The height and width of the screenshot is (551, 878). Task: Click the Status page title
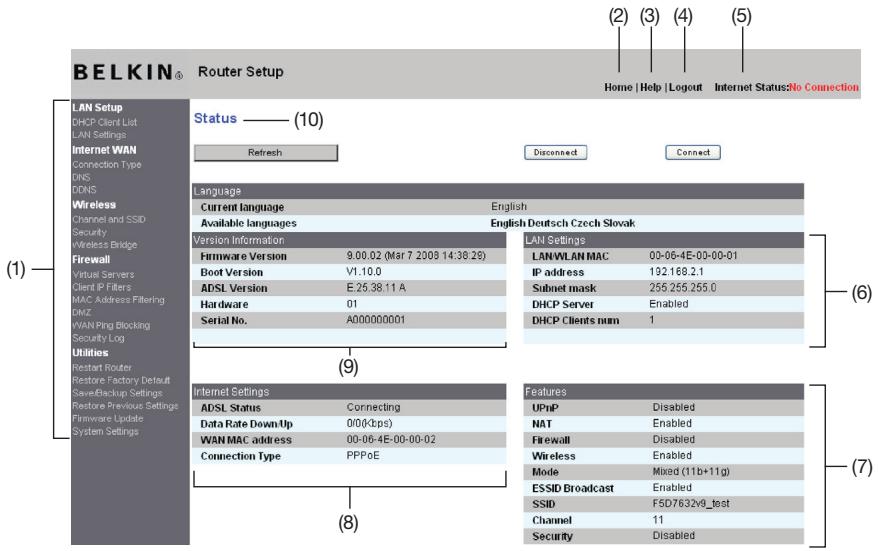(215, 119)
